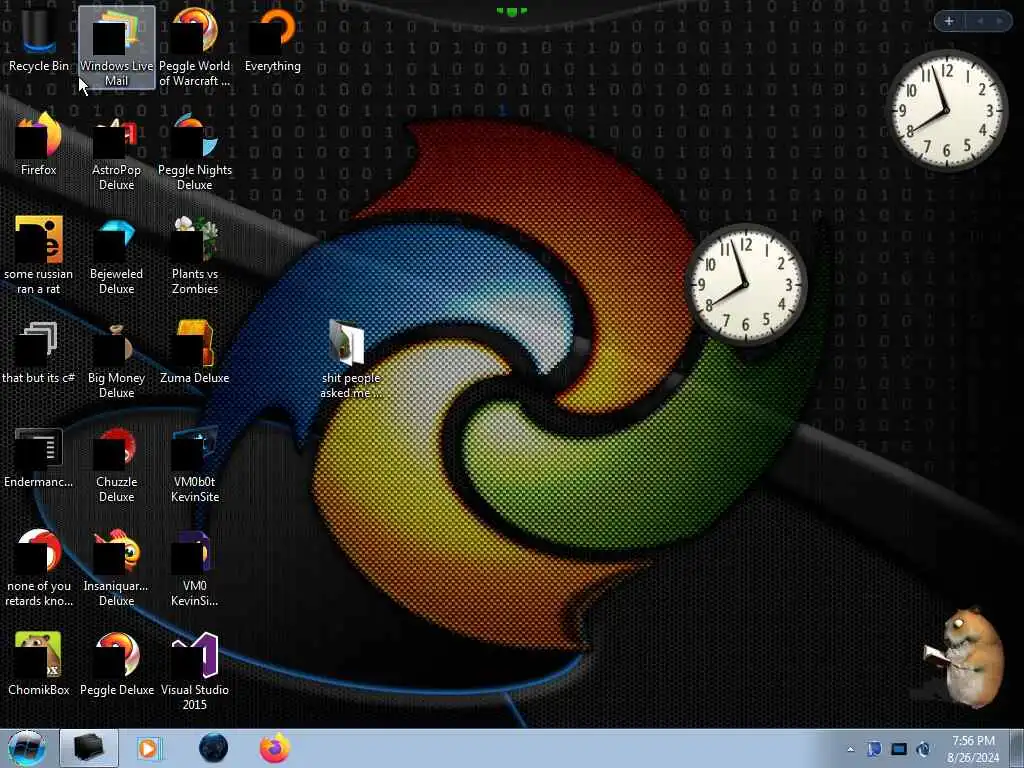The height and width of the screenshot is (768, 1024).
Task: Select the VM0b0t KevinSite icon
Action: click(195, 464)
